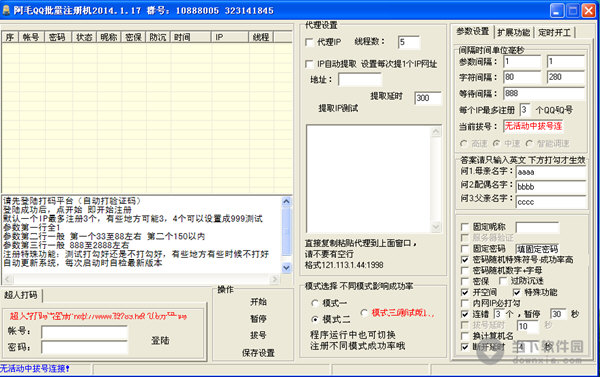Screen dimensions: 600x377
Task: Toggle the 断开延时 checkbox
Action: (x=465, y=347)
